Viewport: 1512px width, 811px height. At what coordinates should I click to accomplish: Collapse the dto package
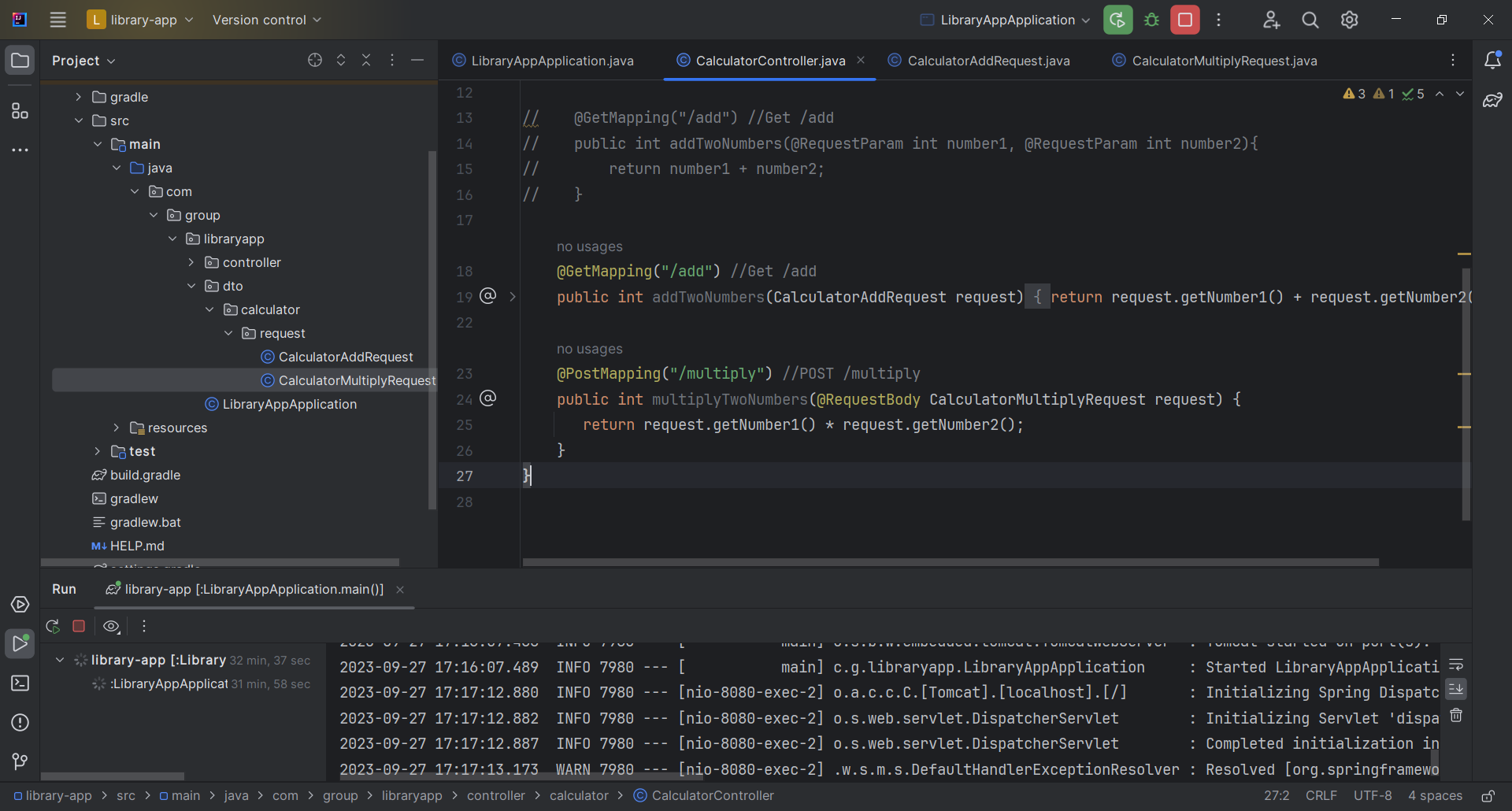point(191,286)
